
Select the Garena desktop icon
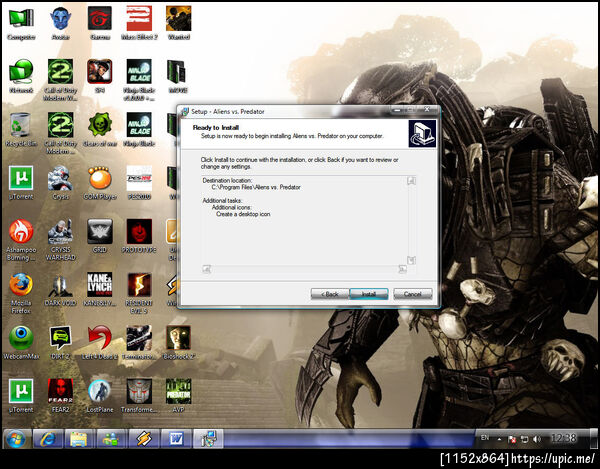pyautogui.click(x=100, y=24)
